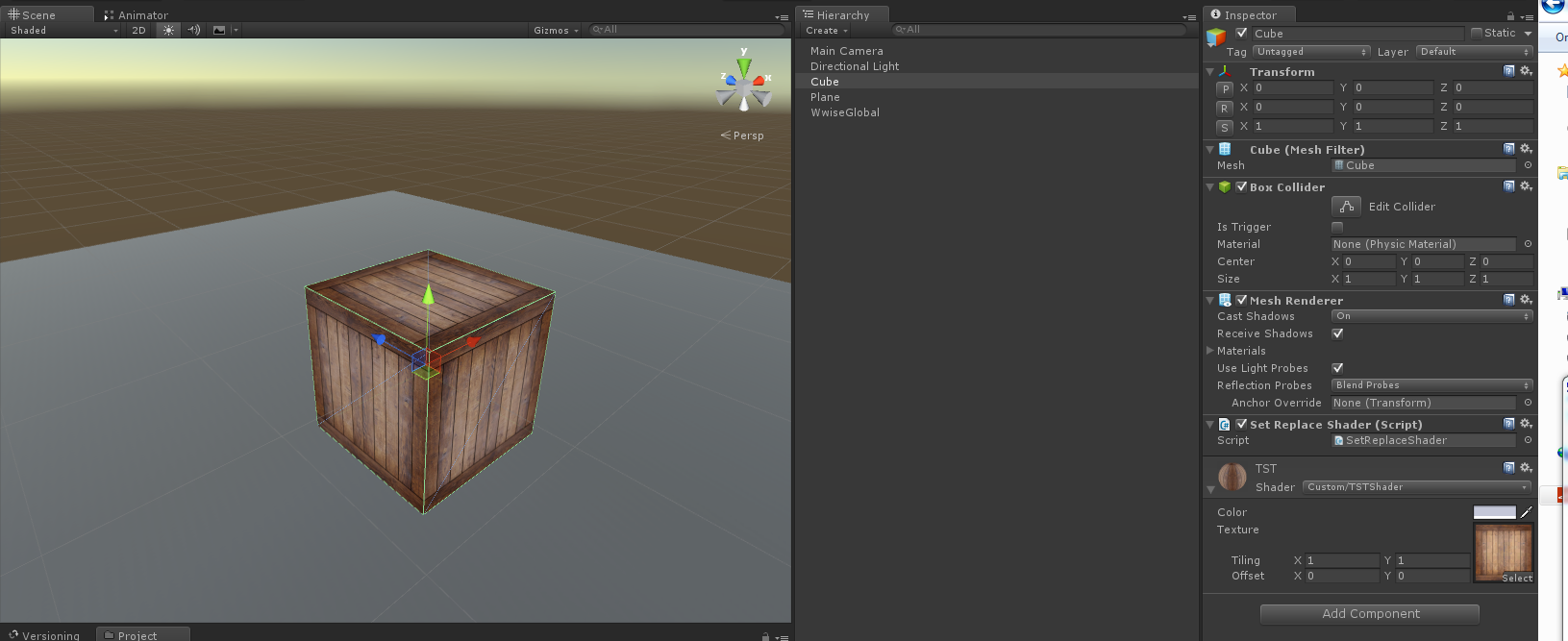Open the Hierarchy Create dropdown
The image size is (1568, 641).
827,30
